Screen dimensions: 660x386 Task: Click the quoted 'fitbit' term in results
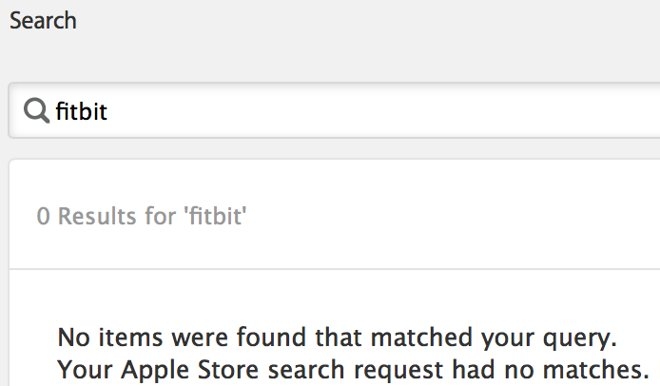215,216
